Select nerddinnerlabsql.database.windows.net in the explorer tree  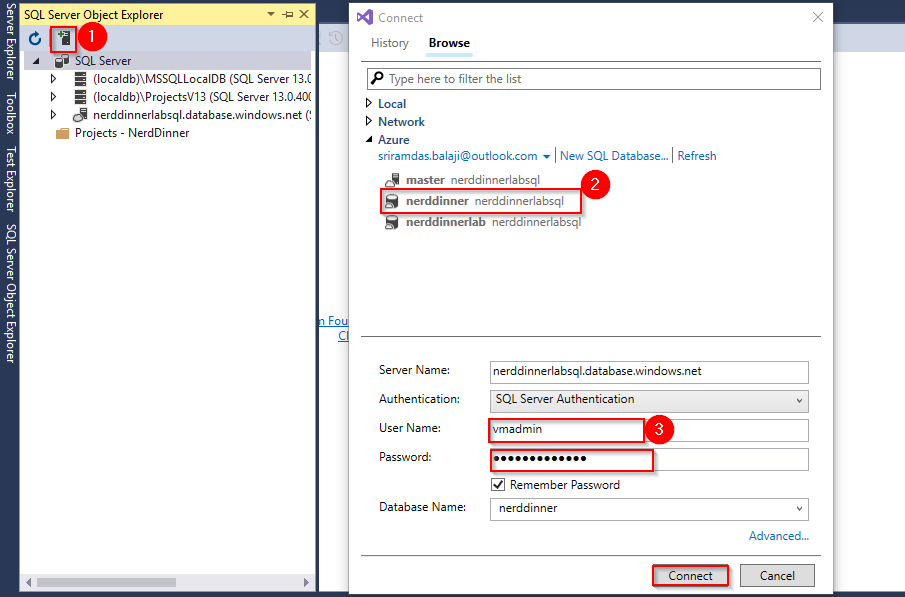202,115
